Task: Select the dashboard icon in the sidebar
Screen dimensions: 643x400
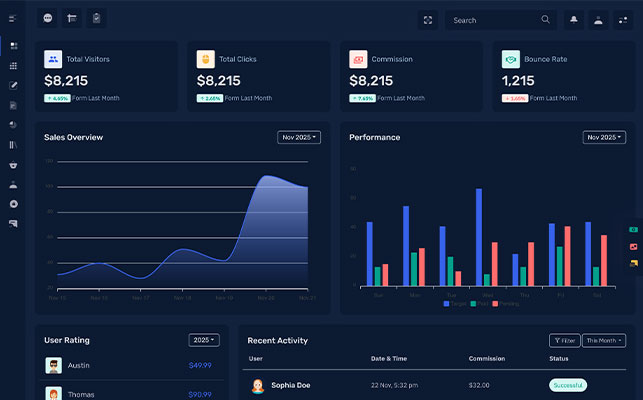Action: tap(13, 46)
